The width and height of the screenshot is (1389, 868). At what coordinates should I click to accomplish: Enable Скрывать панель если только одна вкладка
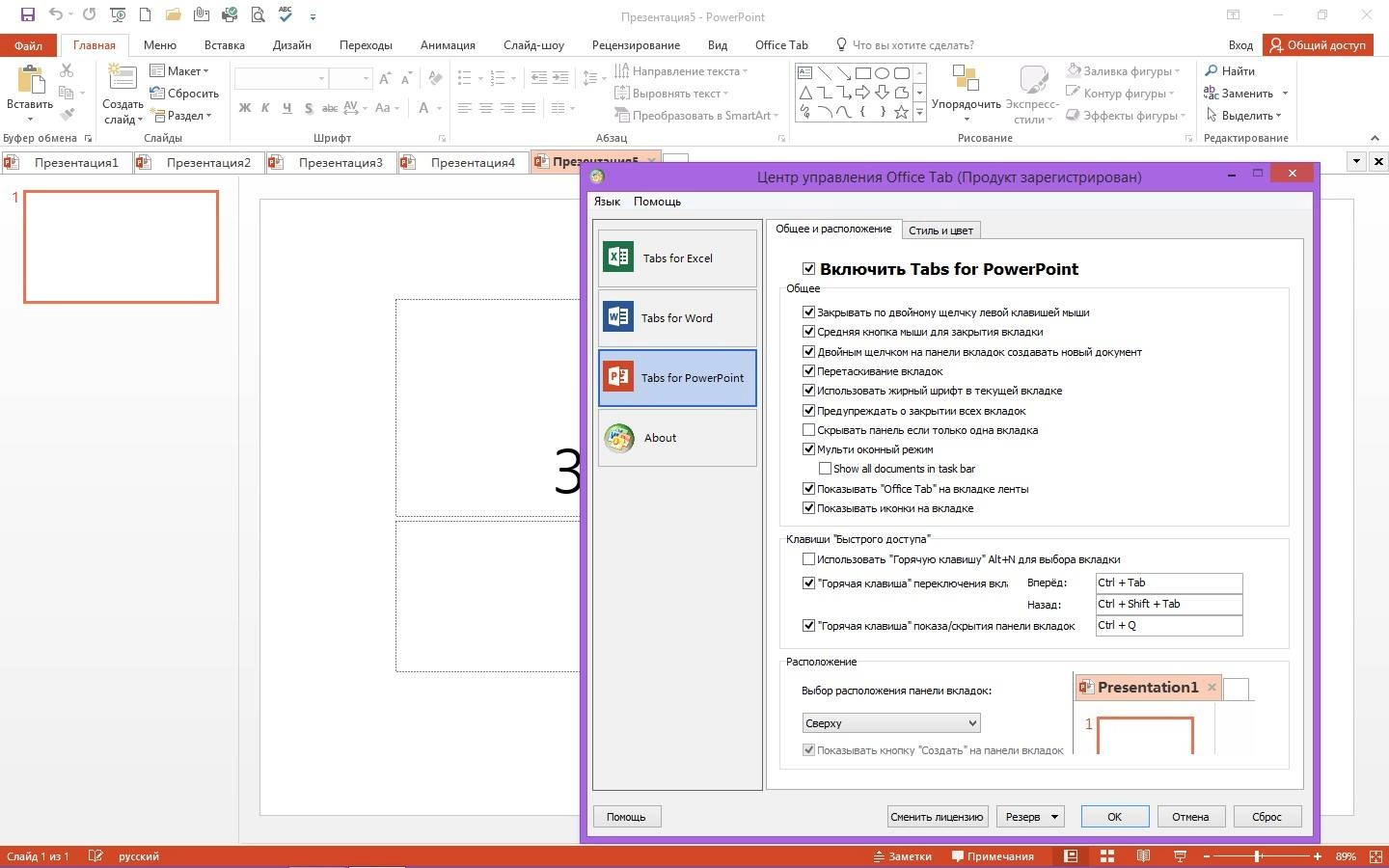[809, 430]
